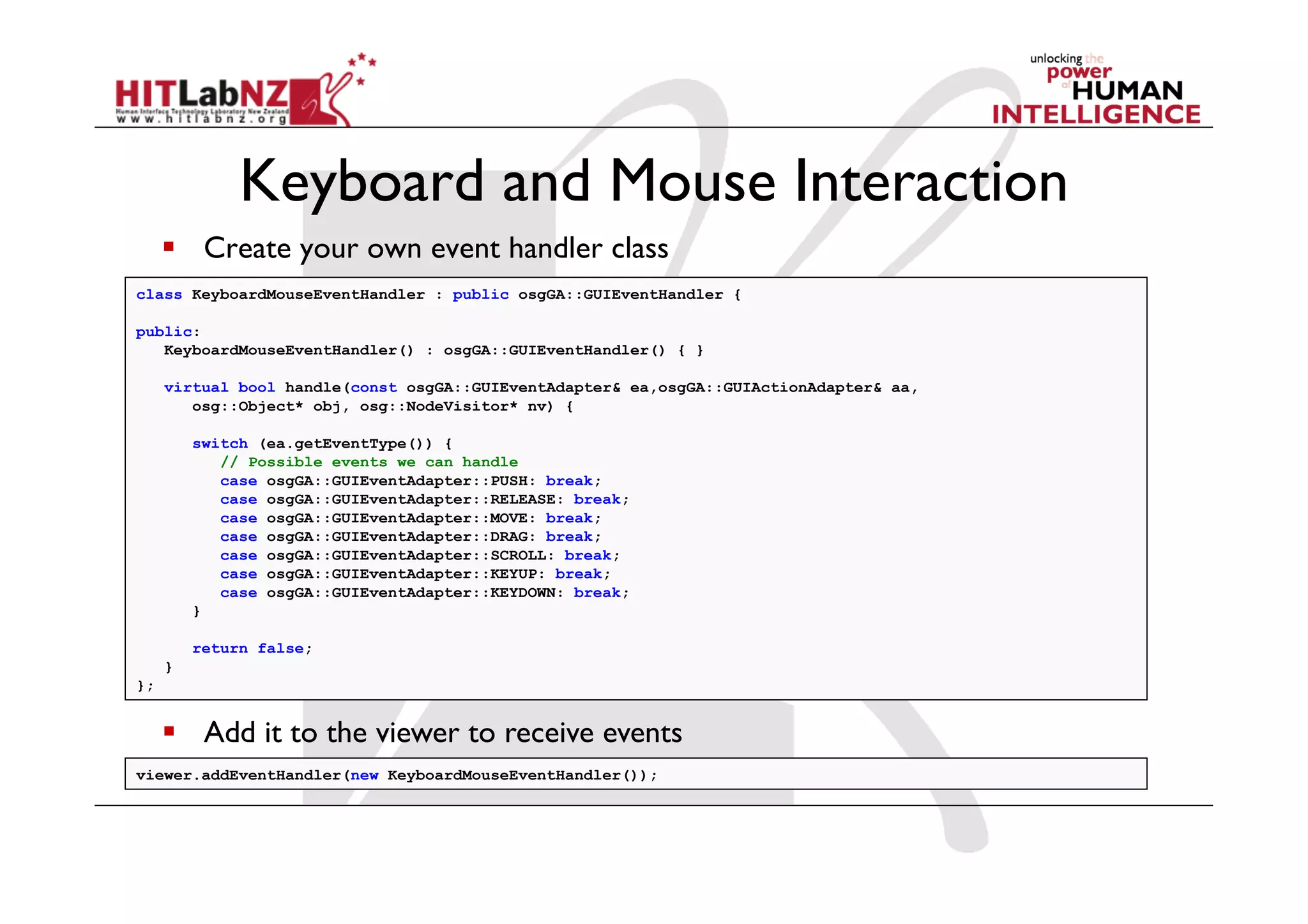Screen dimensions: 1308x924
Task: Click the 'osg::Object* obj, osg::NodeVisitor* nv' line
Action: [x=383, y=407]
